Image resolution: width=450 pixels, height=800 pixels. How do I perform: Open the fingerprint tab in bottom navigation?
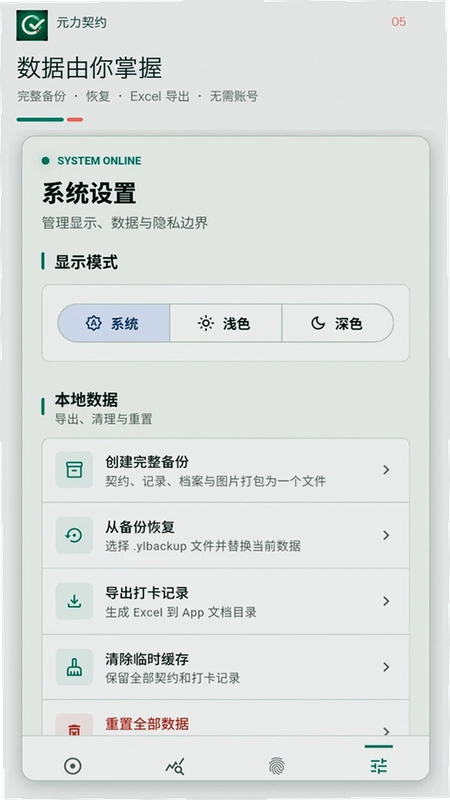[x=277, y=765]
